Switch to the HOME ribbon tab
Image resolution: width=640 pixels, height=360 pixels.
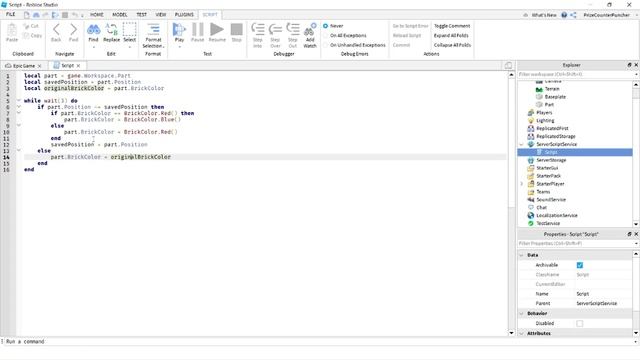coord(97,15)
